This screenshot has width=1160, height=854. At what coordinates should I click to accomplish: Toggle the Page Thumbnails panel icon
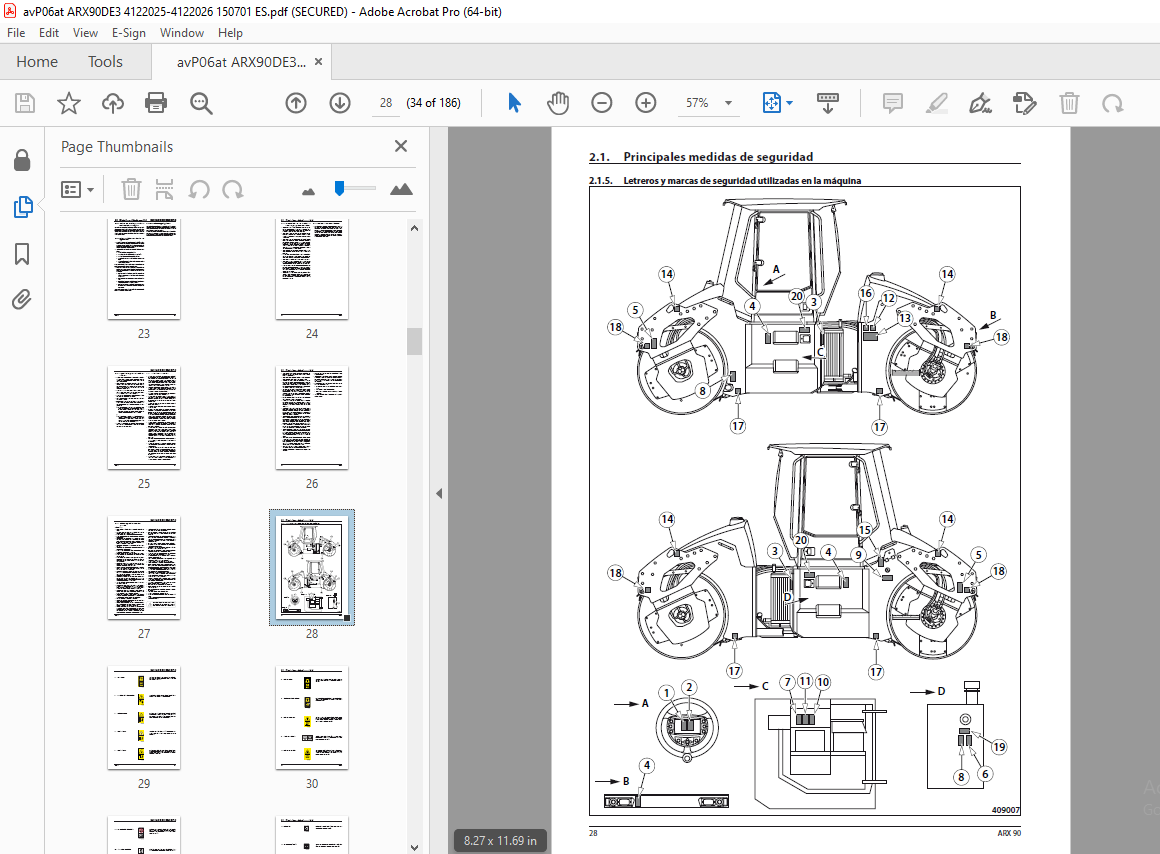pos(23,206)
